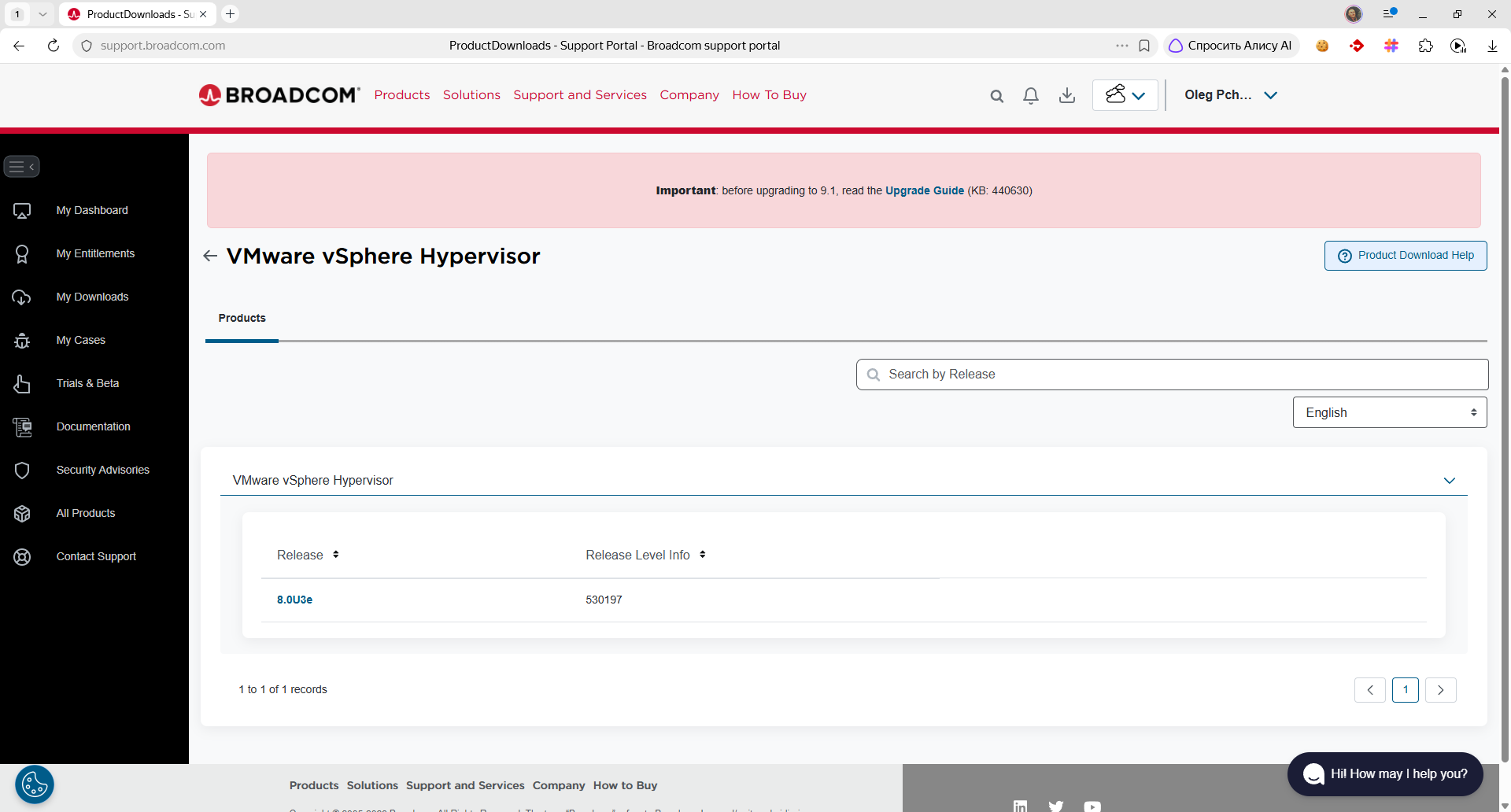Go back with the browser back arrow
The image size is (1511, 812).
(19, 46)
